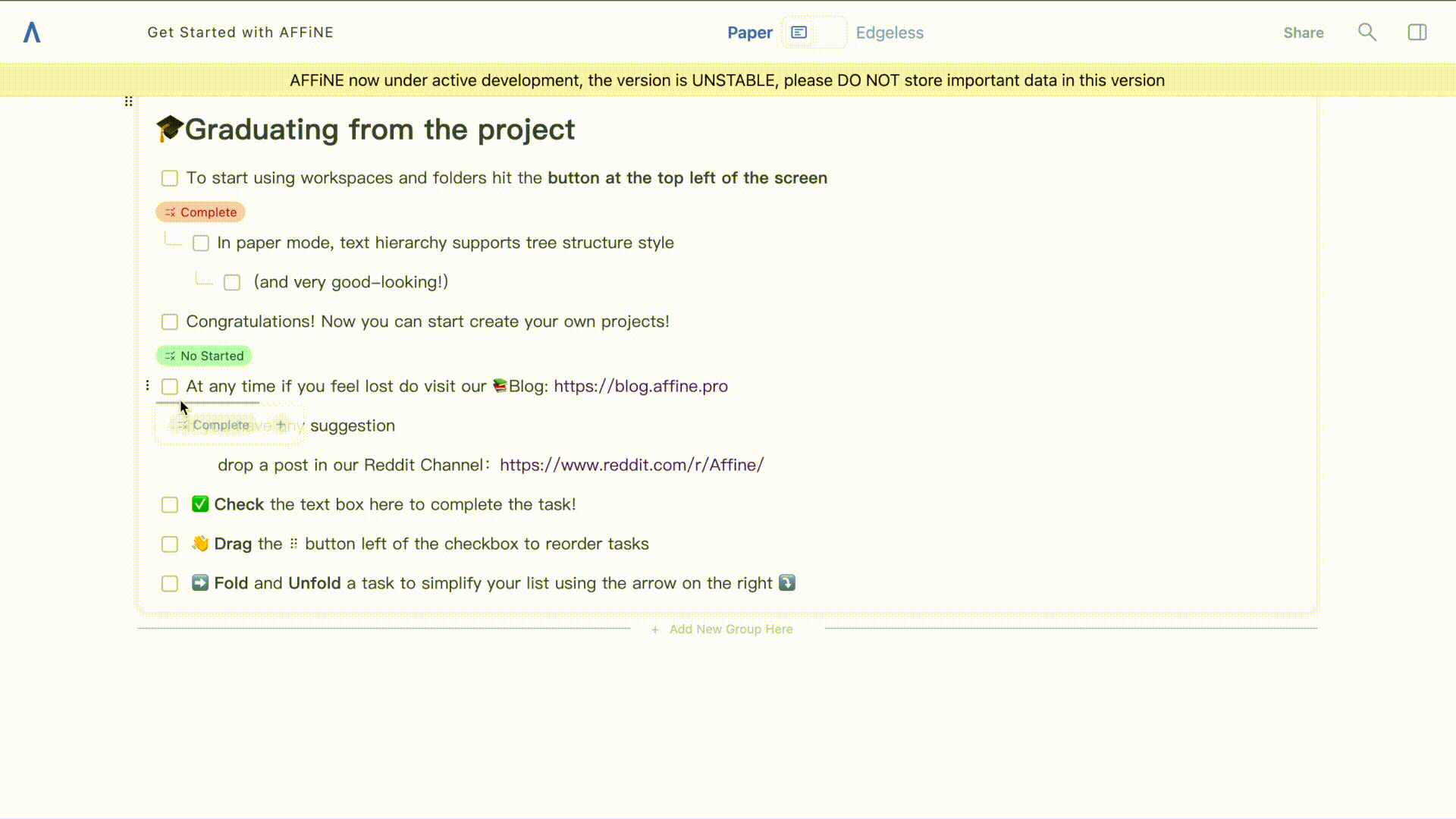Check the 'Congratulations!' task checkbox
The height and width of the screenshot is (819, 1456).
(170, 322)
